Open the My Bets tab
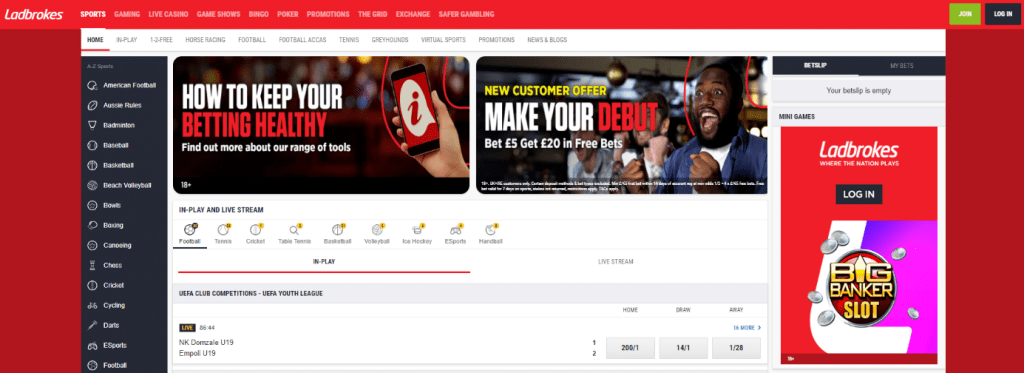 coord(902,66)
